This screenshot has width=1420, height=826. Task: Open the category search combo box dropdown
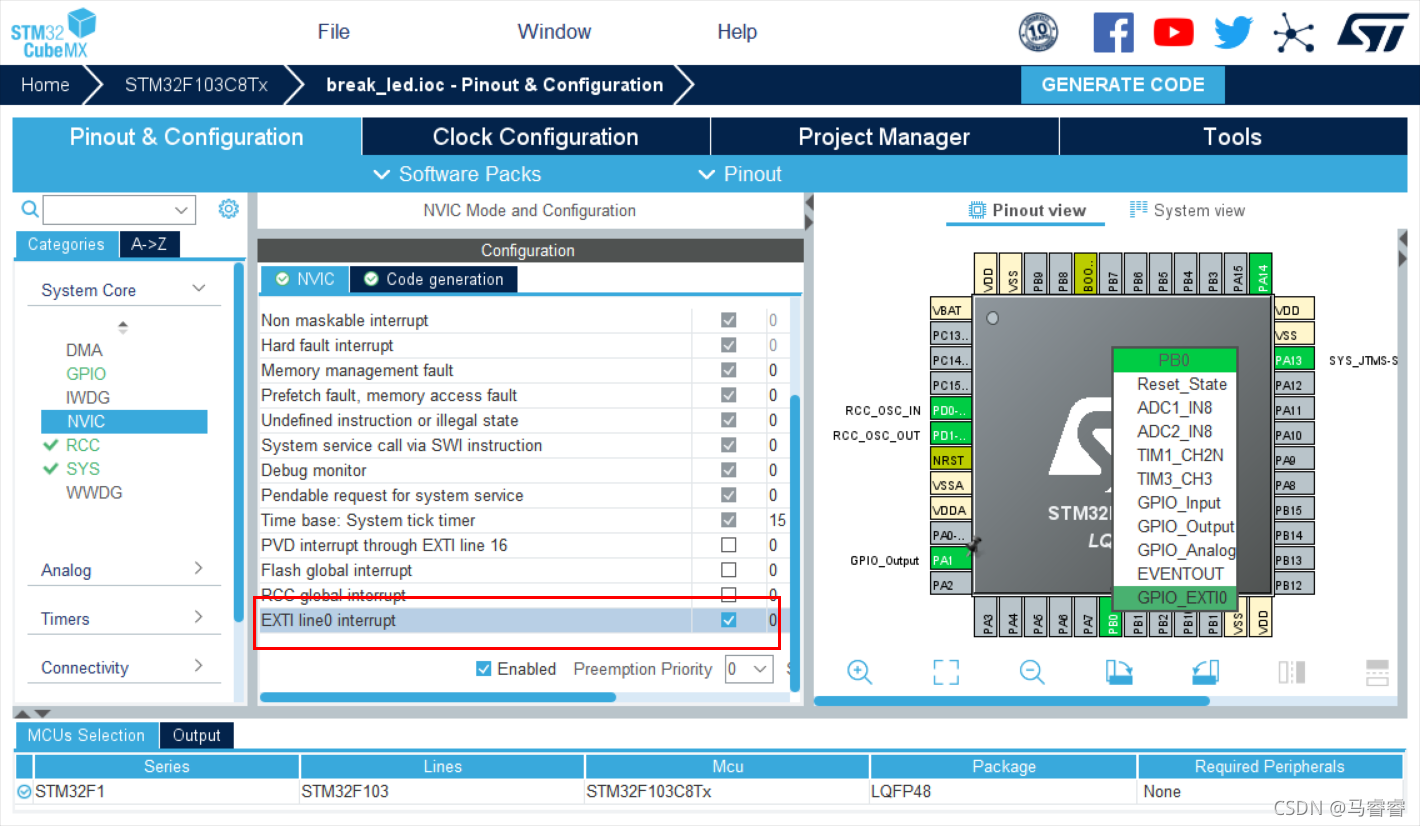(181, 210)
